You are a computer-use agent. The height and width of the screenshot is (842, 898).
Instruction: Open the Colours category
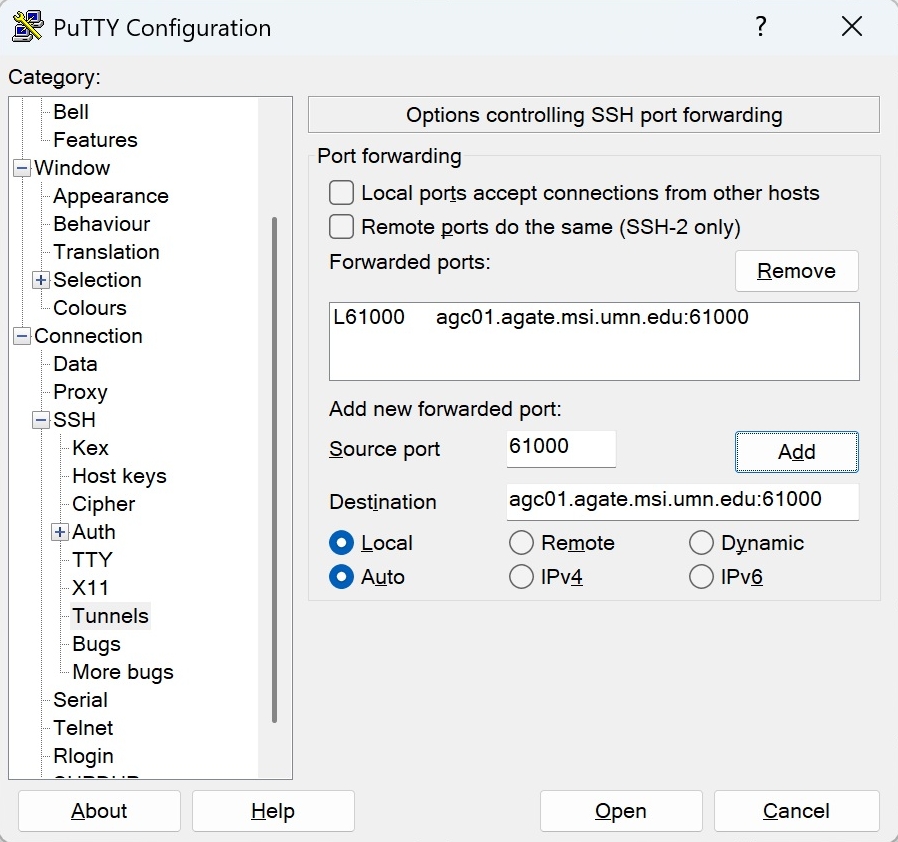pyautogui.click(x=90, y=308)
